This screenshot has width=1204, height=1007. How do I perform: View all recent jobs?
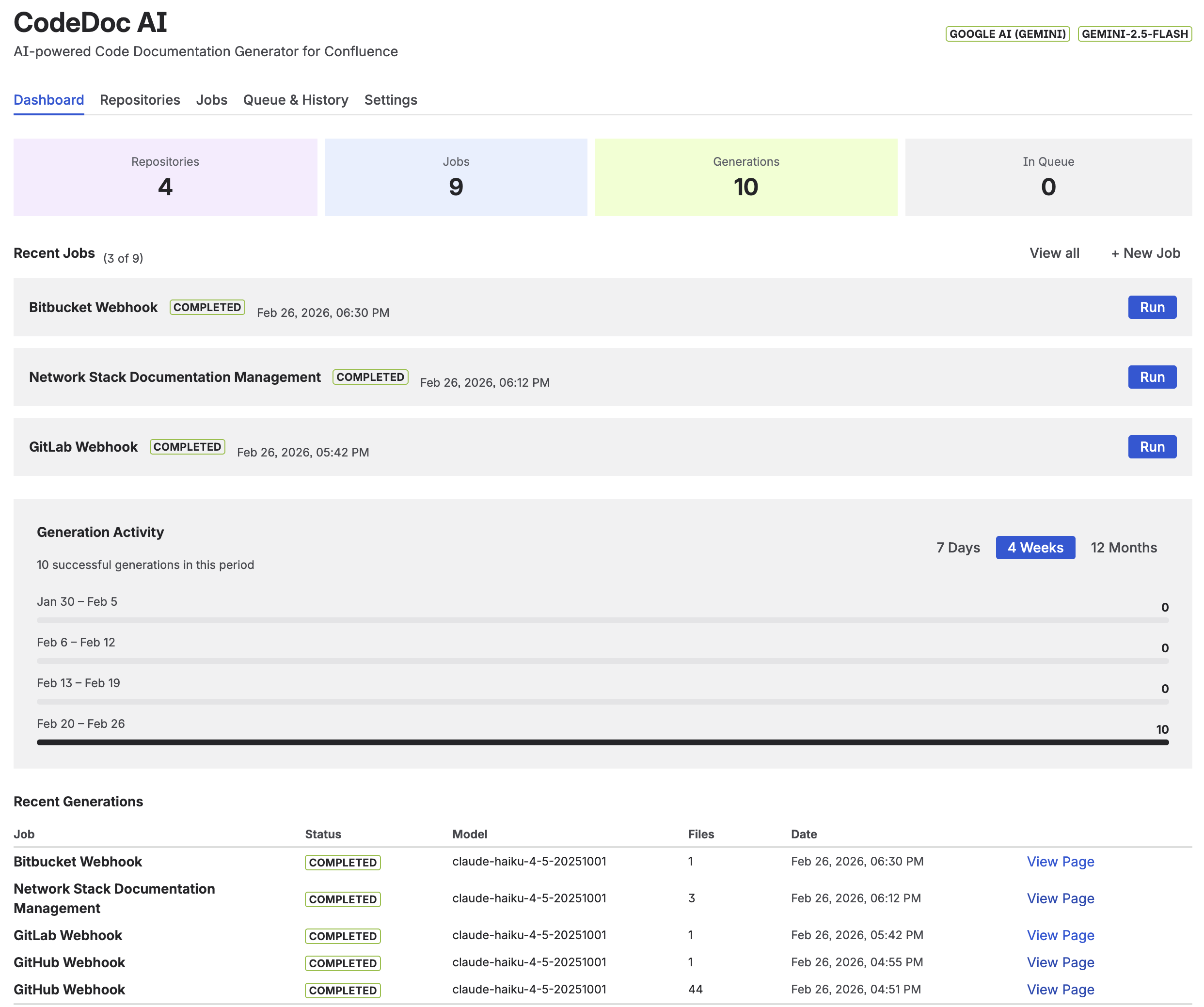pos(1054,253)
